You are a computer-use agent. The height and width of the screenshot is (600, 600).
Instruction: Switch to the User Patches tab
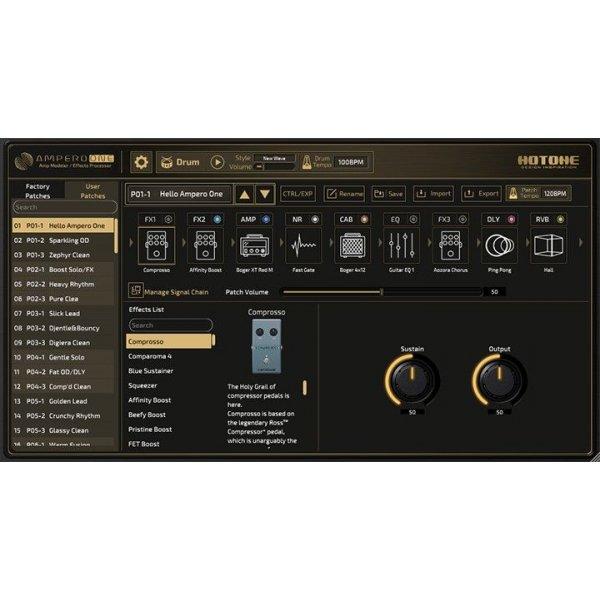(x=91, y=190)
